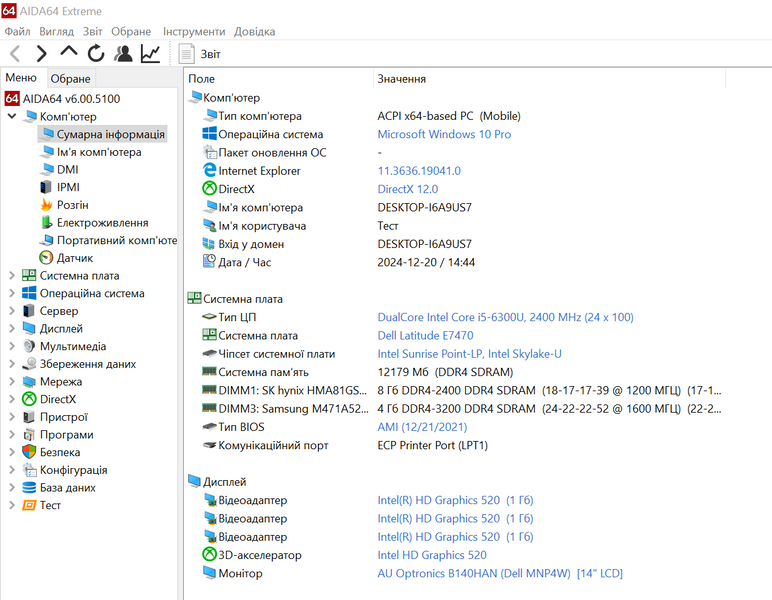Screen dimensions: 772x600
Task: Expand the Сервер tree node
Action: pos(12,311)
